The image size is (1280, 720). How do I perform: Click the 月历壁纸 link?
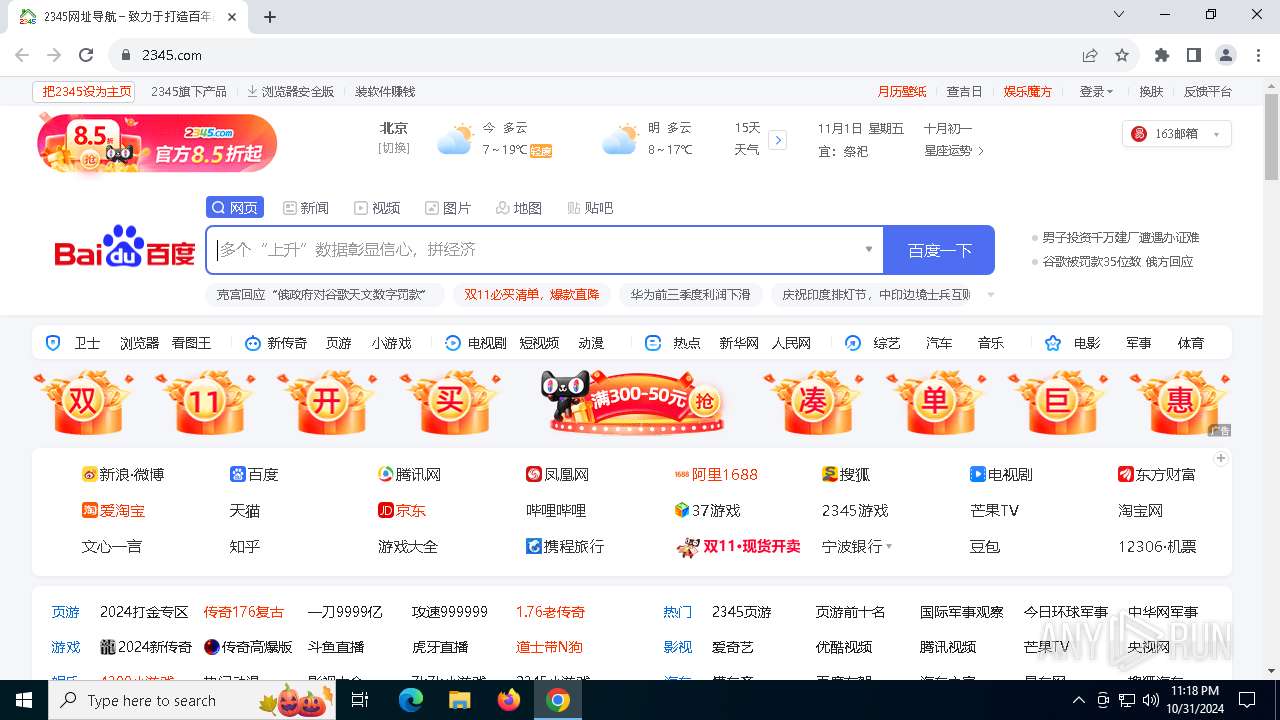pyautogui.click(x=902, y=91)
